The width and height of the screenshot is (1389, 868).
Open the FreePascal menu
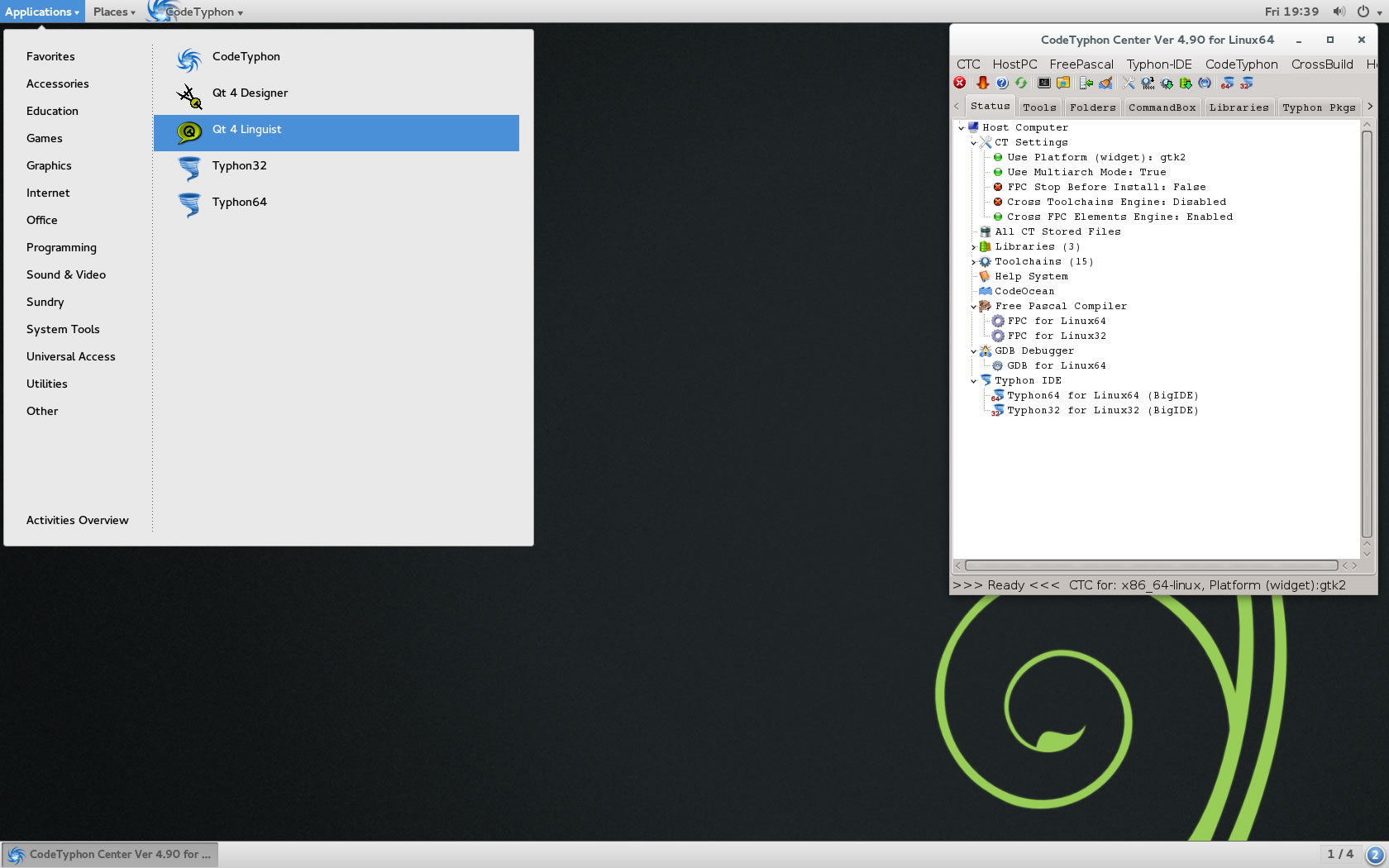(x=1081, y=64)
